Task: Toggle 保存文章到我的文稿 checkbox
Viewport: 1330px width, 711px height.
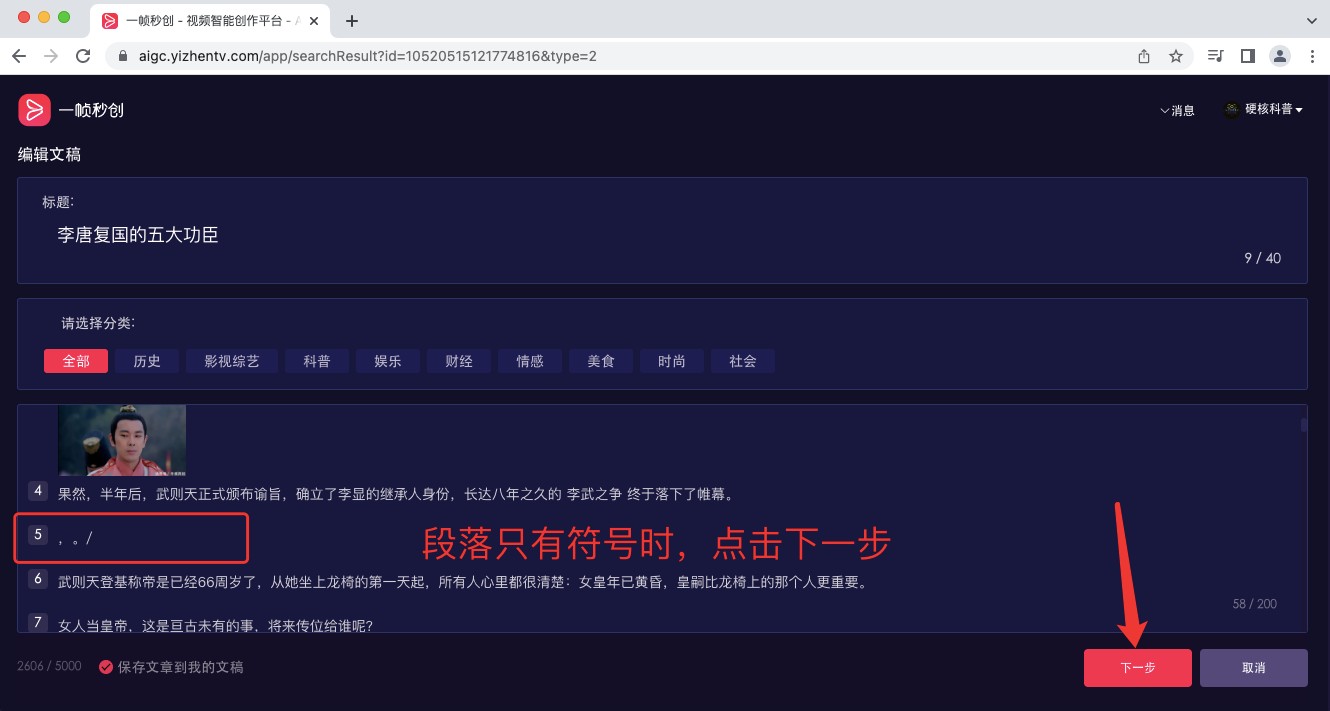Action: click(105, 667)
